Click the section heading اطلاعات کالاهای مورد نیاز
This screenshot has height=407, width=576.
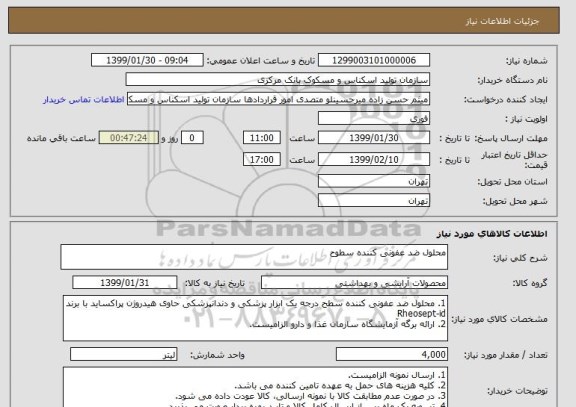pyautogui.click(x=492, y=234)
